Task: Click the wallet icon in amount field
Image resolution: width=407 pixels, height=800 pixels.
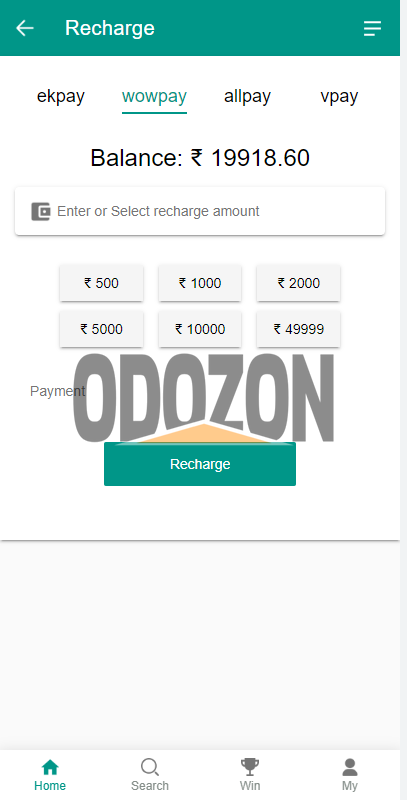Action: pos(41,211)
